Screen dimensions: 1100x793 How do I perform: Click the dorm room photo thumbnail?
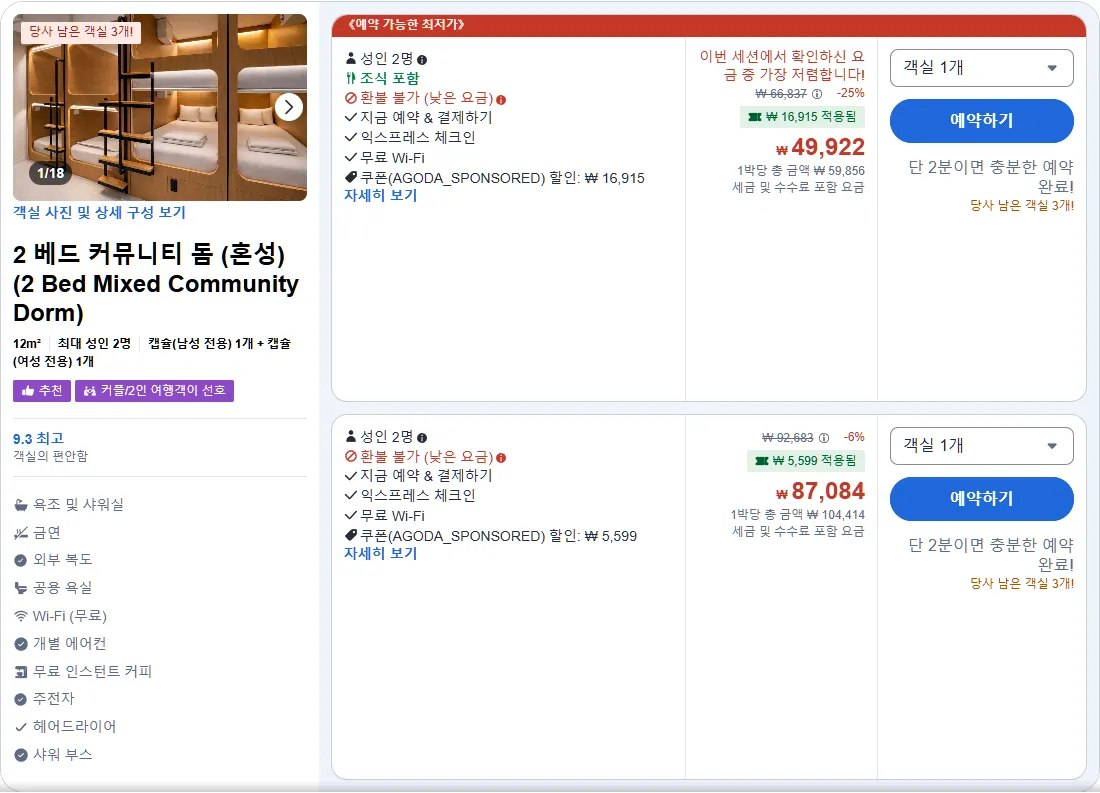coord(160,107)
